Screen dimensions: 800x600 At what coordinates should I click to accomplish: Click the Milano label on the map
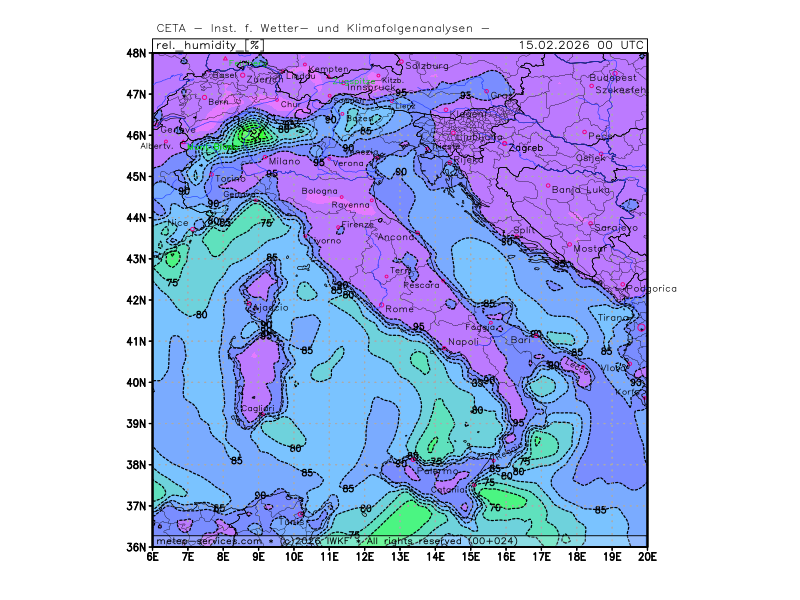(284, 161)
